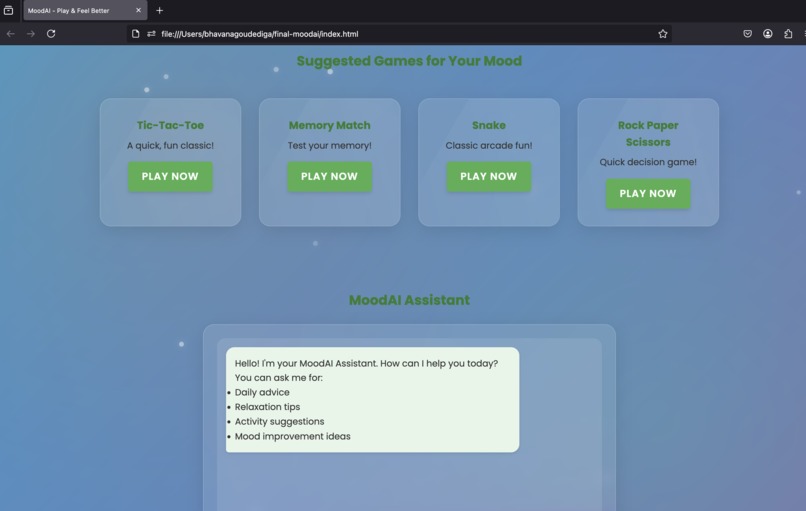This screenshot has height=511, width=806.
Task: Open the tab list icon at top left
Action: 8,10
